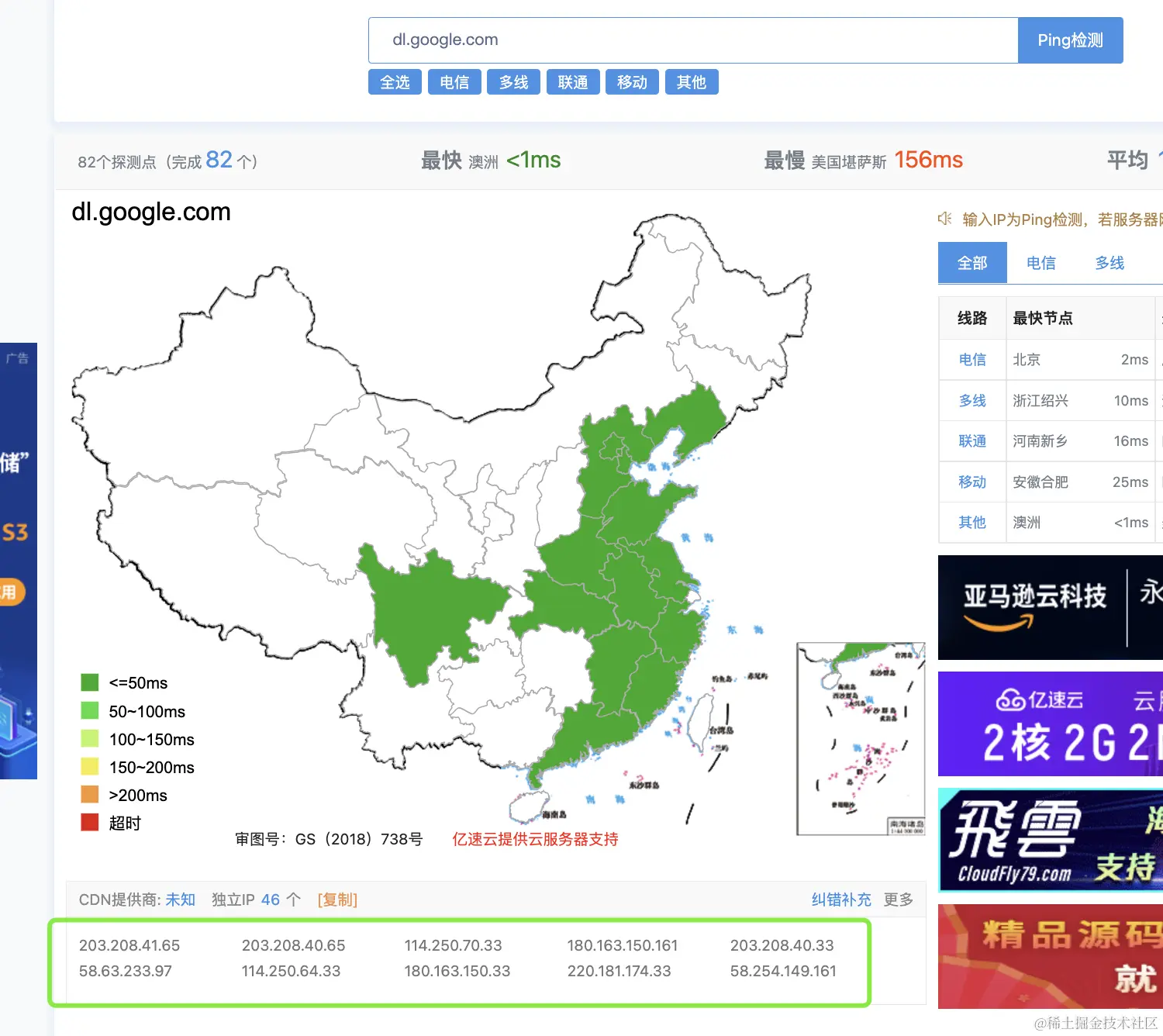Open the 联通 line link in table
The width and height of the screenshot is (1163, 1036).
coord(972,441)
